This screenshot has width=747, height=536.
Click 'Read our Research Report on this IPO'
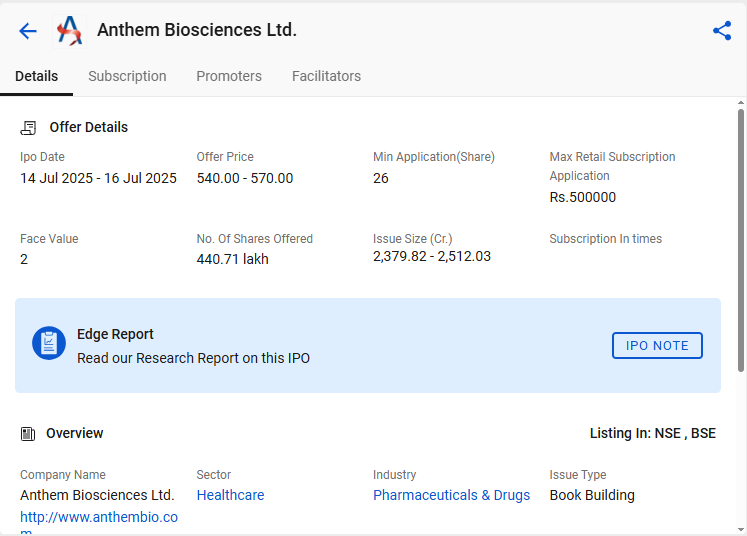point(193,358)
